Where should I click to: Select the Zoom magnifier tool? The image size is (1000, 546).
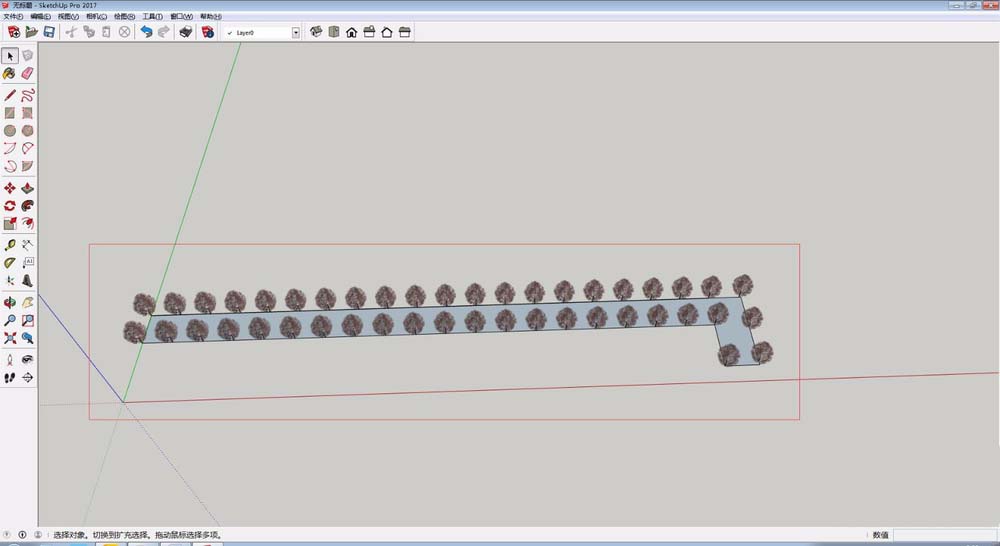(10, 320)
